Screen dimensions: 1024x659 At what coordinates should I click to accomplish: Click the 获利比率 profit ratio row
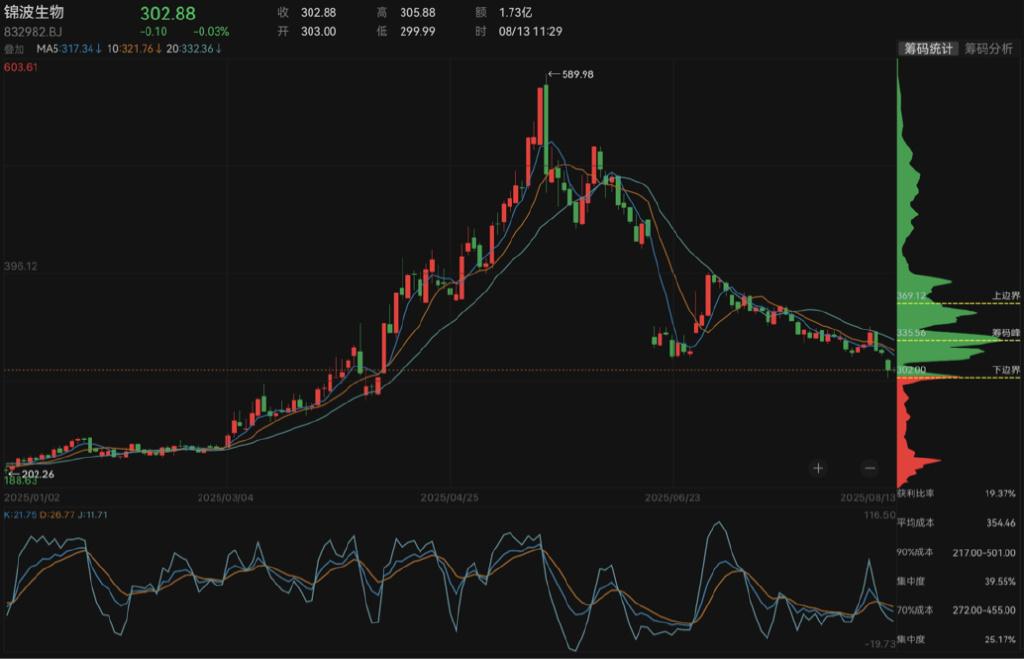point(957,493)
